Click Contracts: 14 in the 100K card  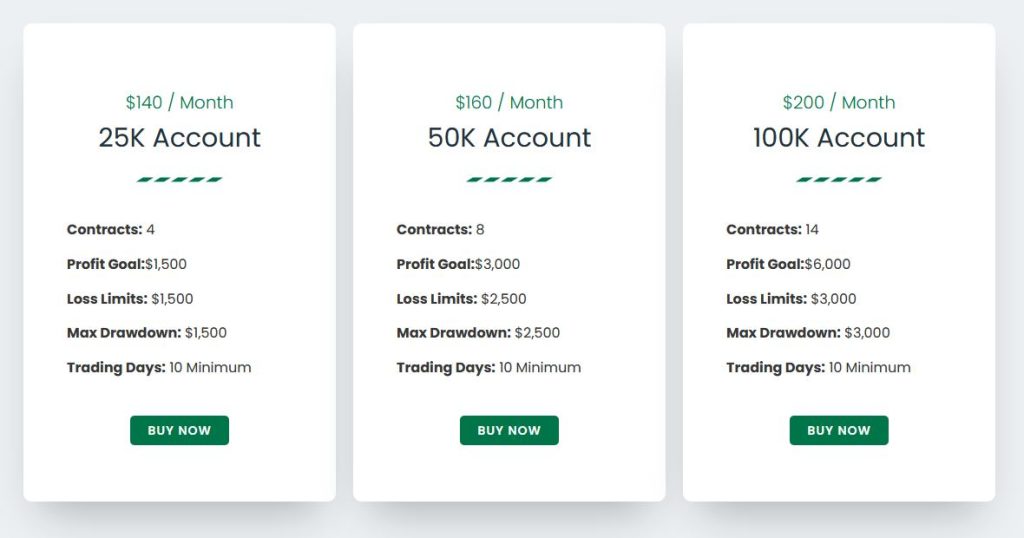(x=773, y=230)
